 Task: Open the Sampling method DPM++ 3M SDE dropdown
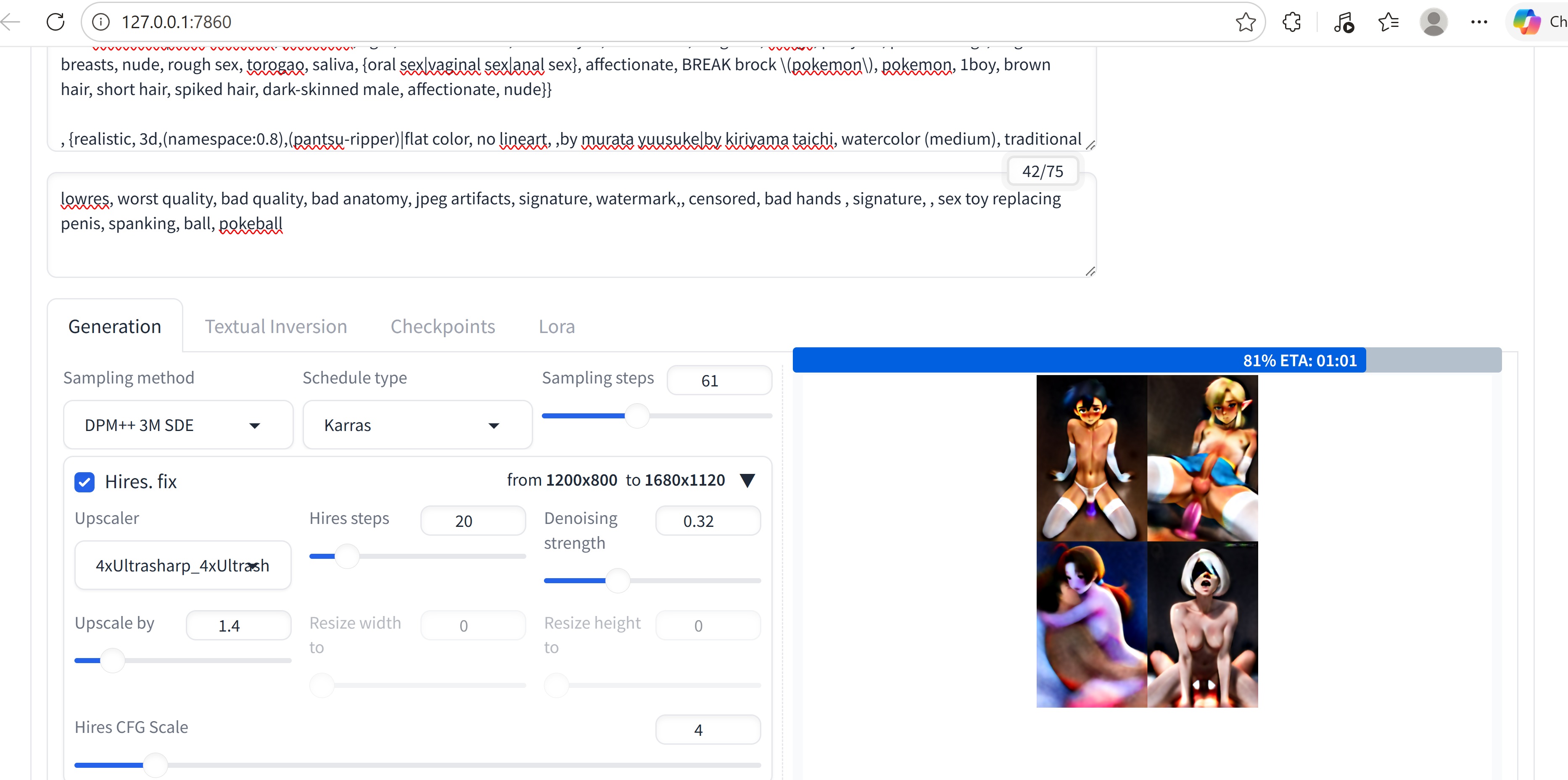[x=178, y=425]
